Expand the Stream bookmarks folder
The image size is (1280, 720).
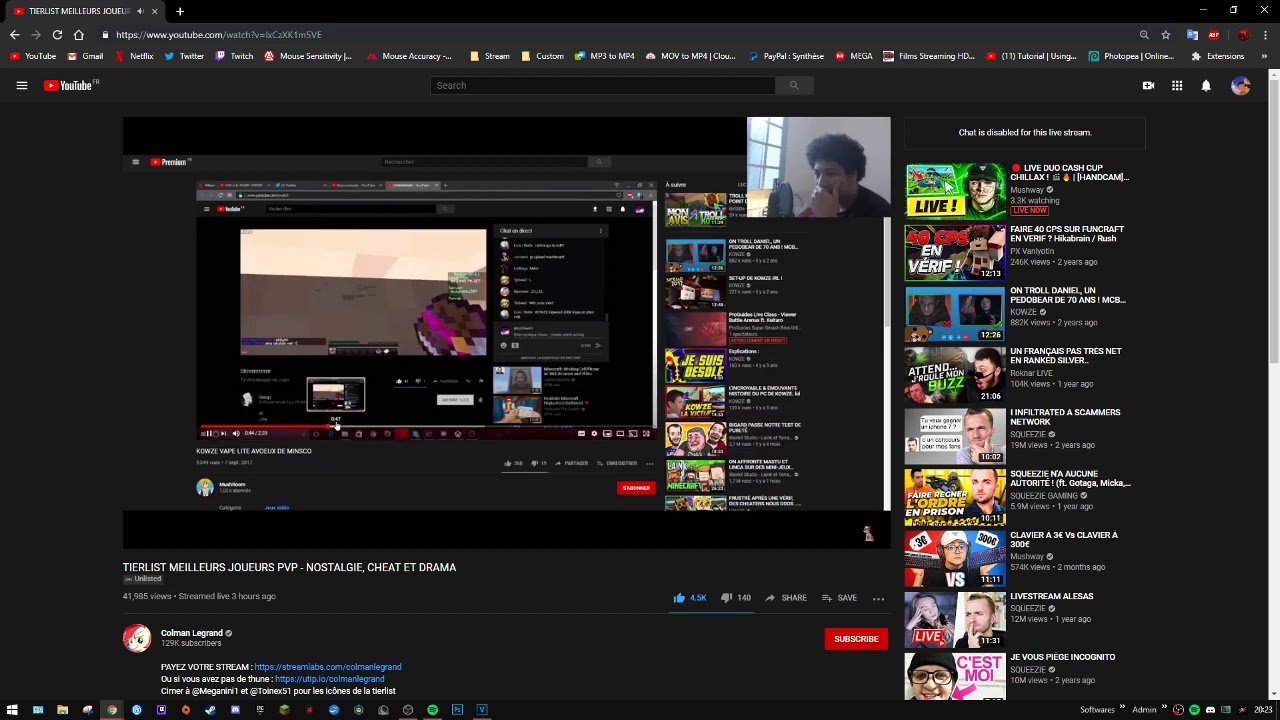[x=490, y=56]
